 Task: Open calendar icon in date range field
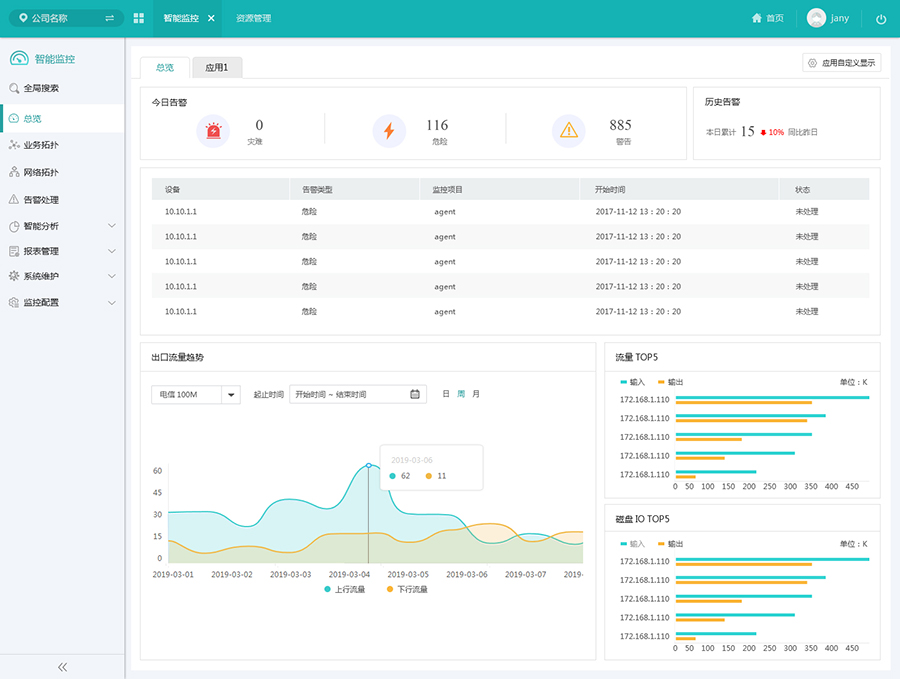pyautogui.click(x=415, y=394)
